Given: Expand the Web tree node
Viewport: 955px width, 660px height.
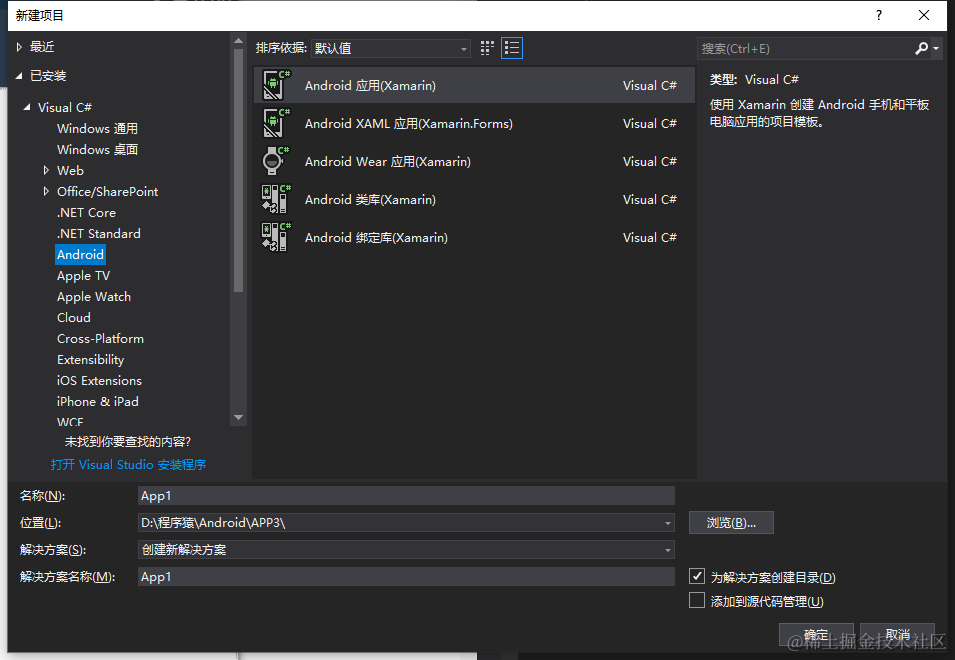Looking at the screenshot, I should click(46, 170).
